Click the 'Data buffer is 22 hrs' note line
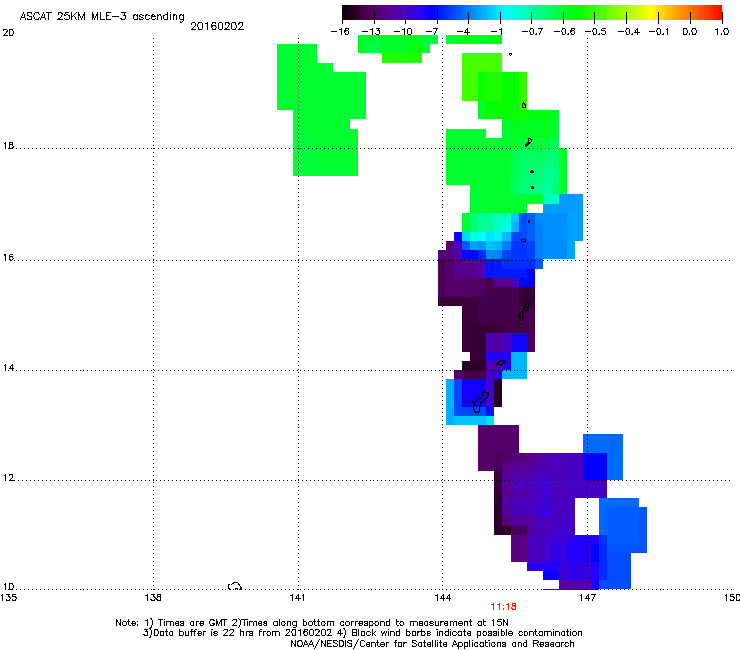This screenshot has height=650, width=740. coord(362,633)
